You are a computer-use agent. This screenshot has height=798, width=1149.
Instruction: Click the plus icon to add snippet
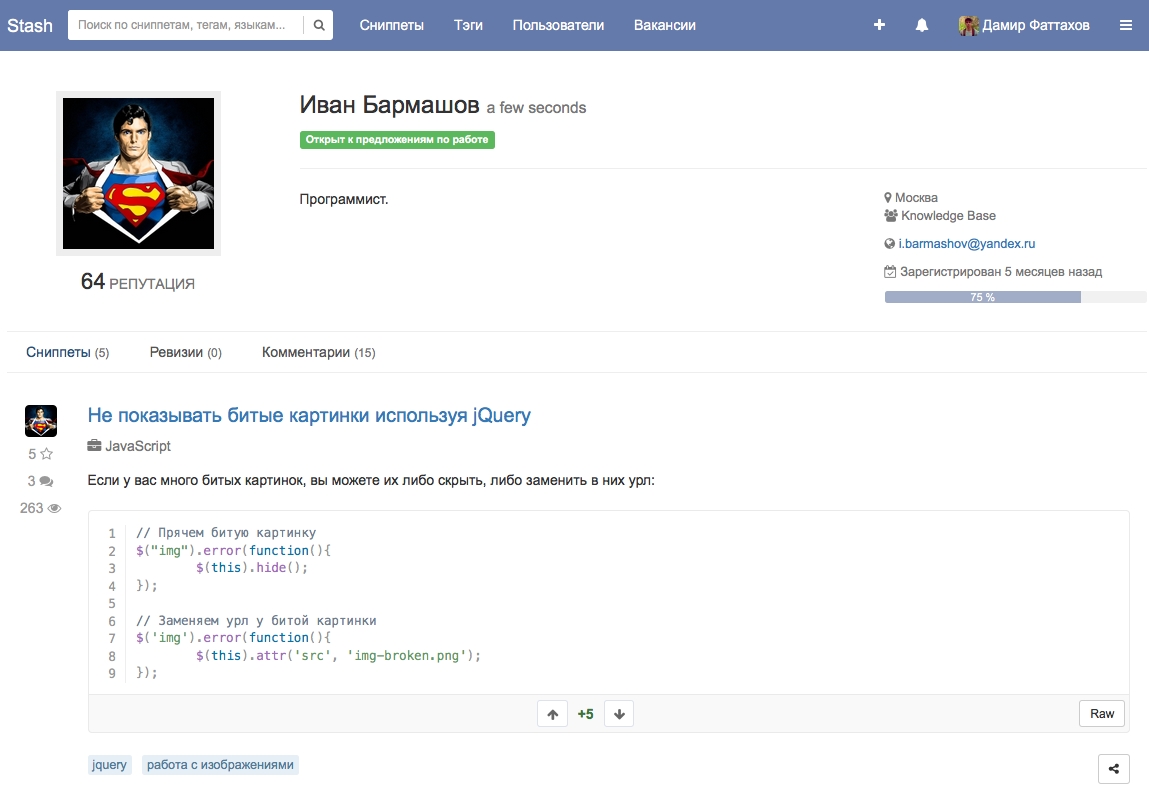tap(879, 25)
